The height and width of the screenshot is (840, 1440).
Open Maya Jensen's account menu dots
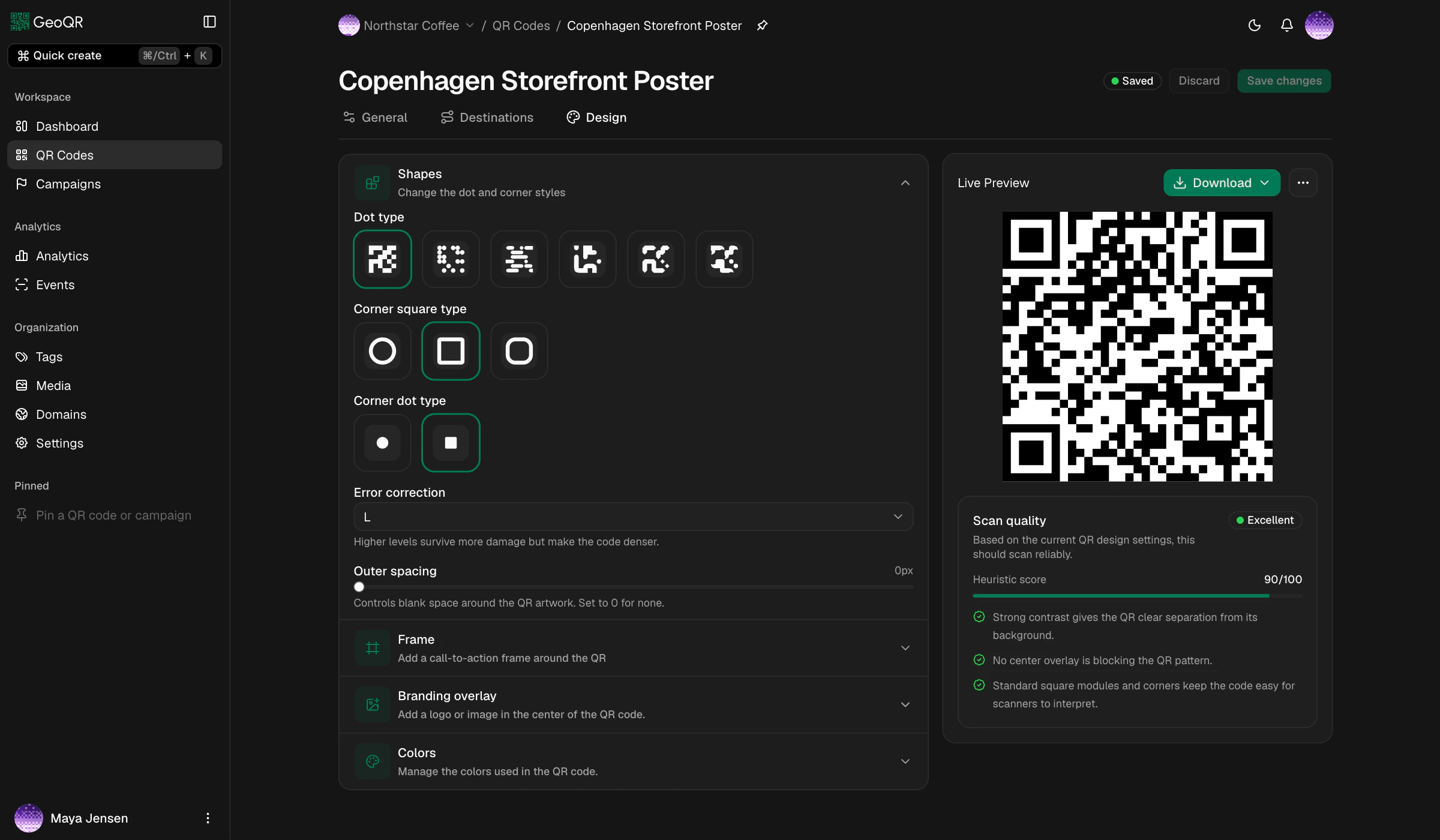coord(208,818)
